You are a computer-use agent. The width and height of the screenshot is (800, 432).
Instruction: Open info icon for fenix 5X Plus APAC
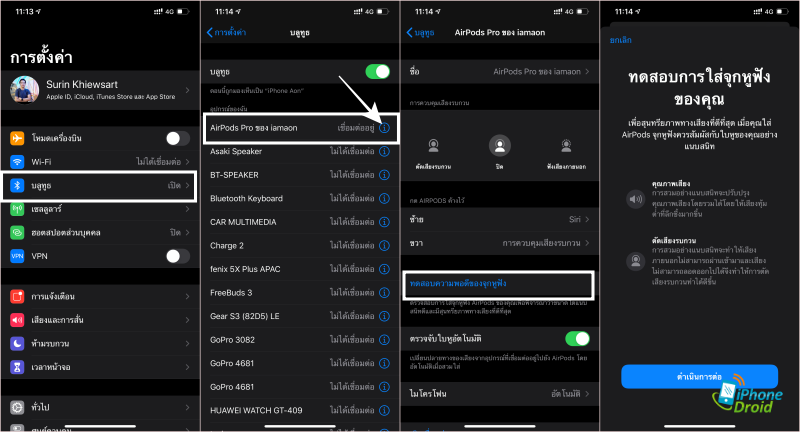click(x=385, y=269)
